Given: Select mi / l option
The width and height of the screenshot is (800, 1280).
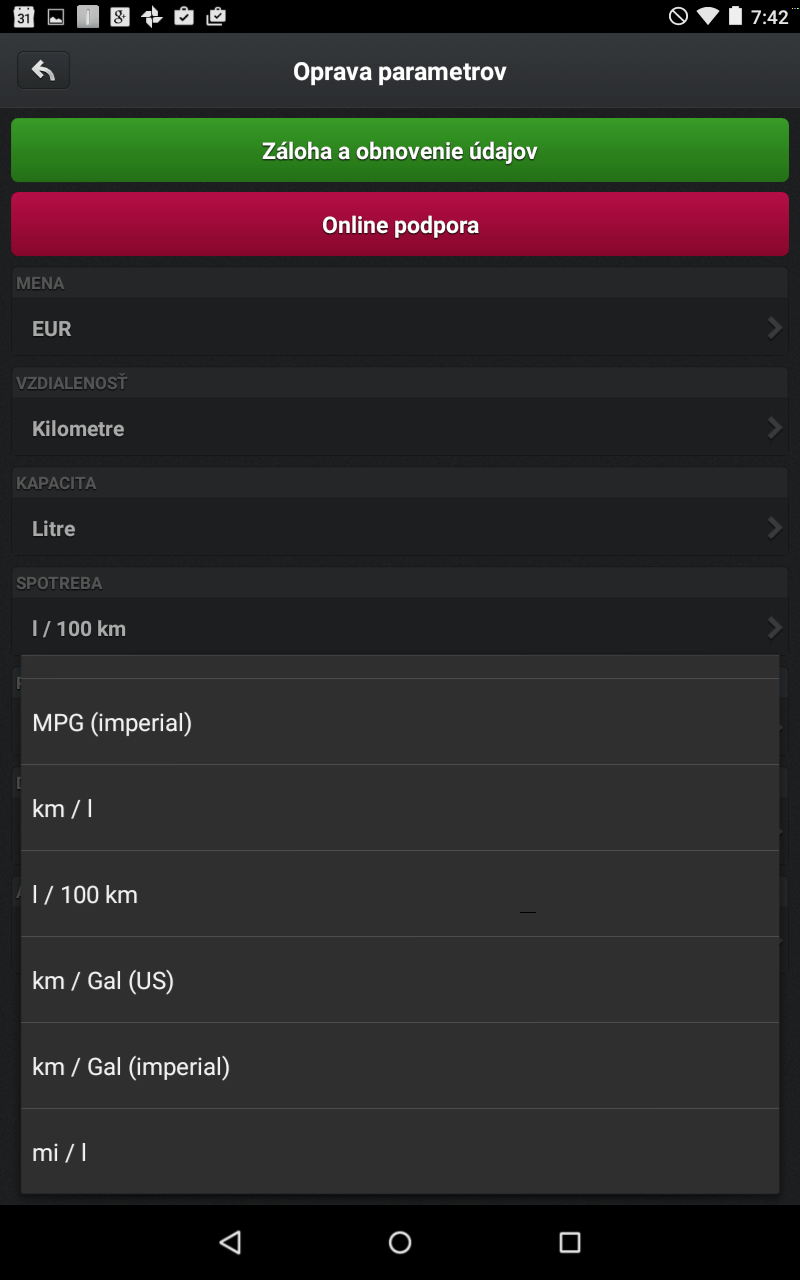Looking at the screenshot, I should [x=400, y=1151].
